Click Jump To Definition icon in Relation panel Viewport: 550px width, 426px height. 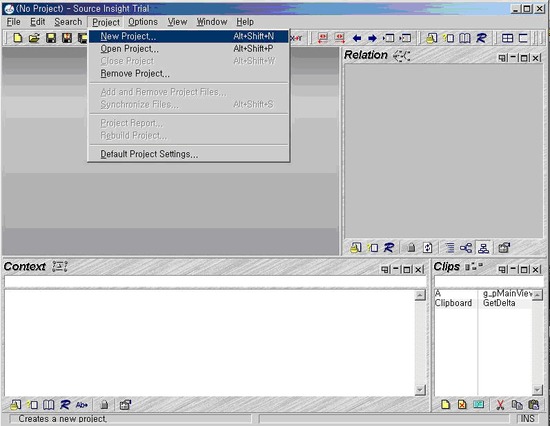pyautogui.click(x=355, y=248)
